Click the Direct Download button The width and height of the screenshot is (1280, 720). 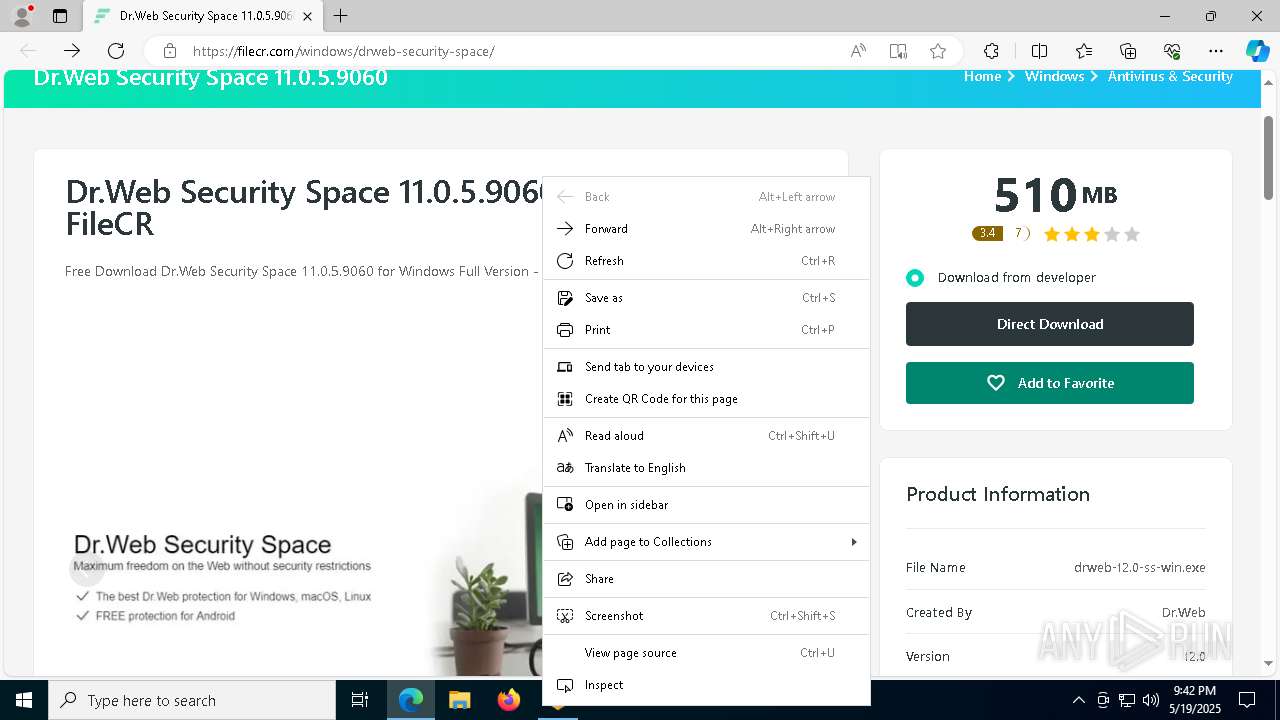tap(1050, 324)
